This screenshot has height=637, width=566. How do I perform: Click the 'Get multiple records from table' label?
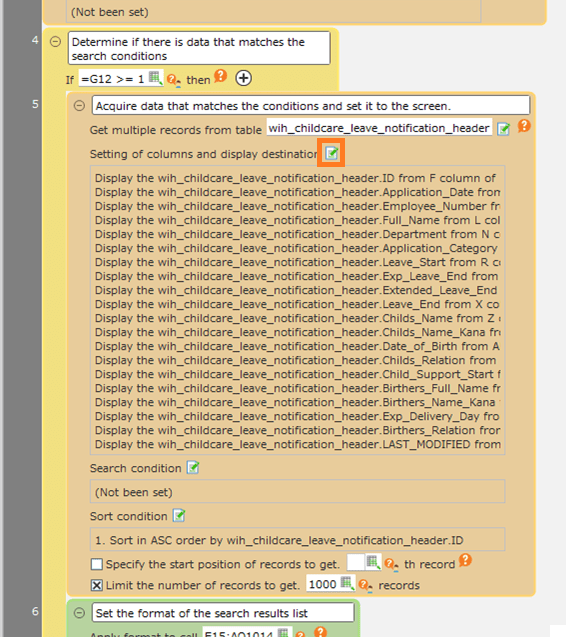pyautogui.click(x=176, y=130)
